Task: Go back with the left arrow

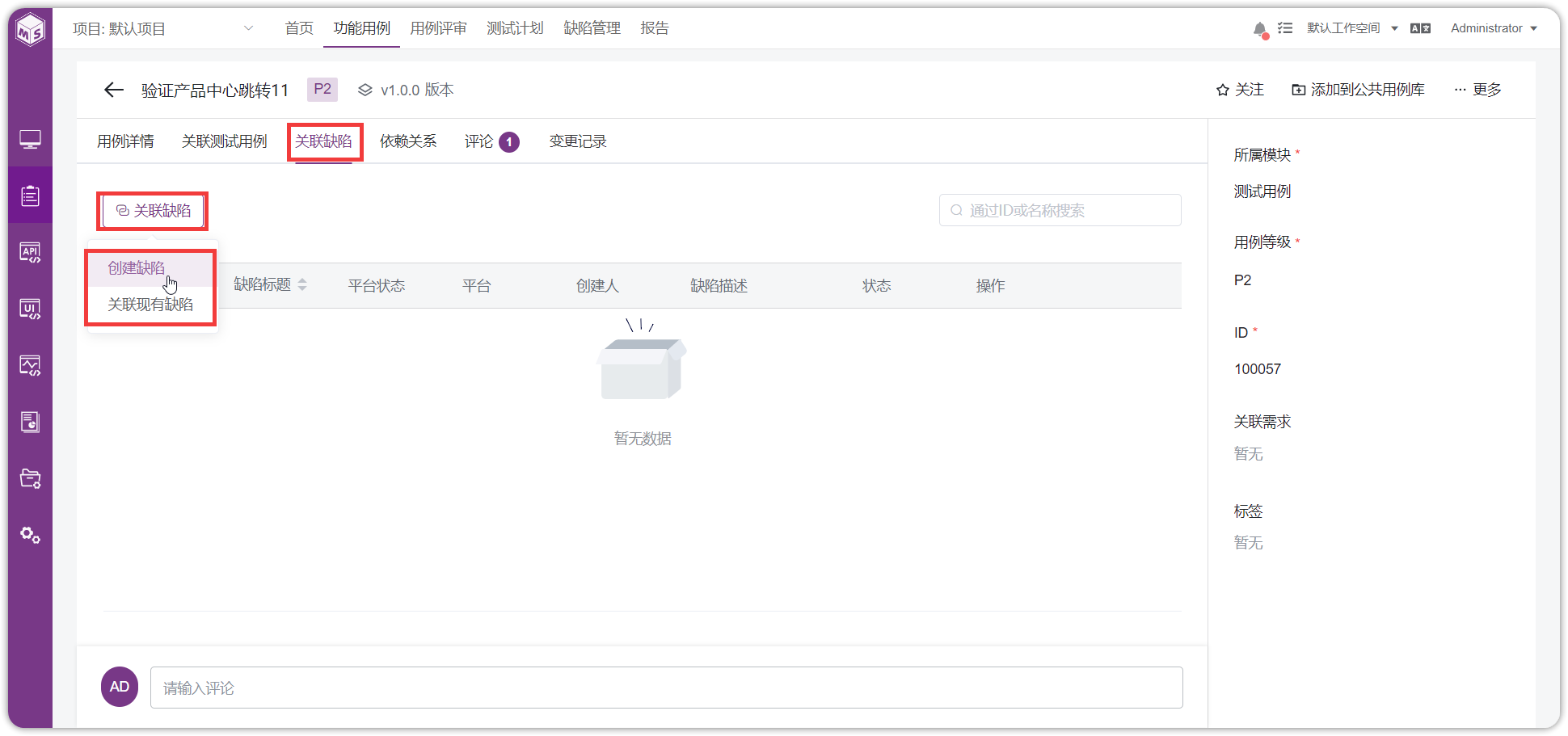Action: (114, 90)
